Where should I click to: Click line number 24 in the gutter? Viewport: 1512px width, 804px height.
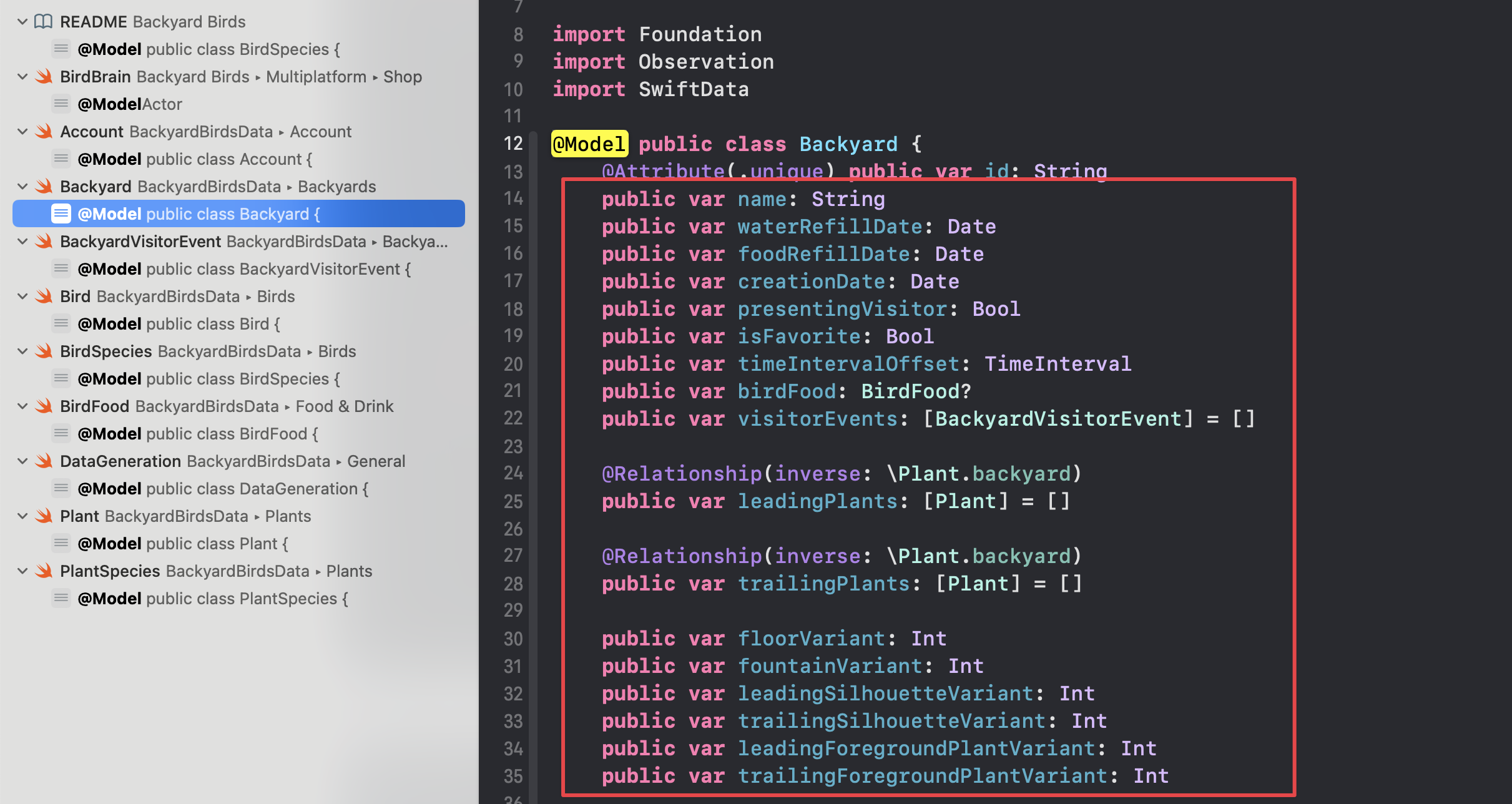click(513, 474)
